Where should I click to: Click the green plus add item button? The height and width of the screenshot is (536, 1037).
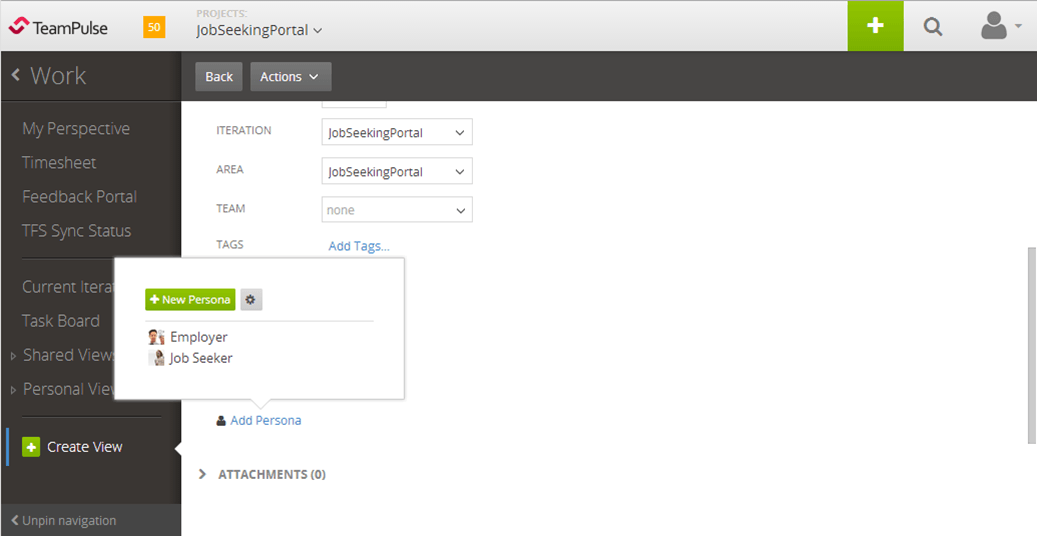[x=875, y=26]
